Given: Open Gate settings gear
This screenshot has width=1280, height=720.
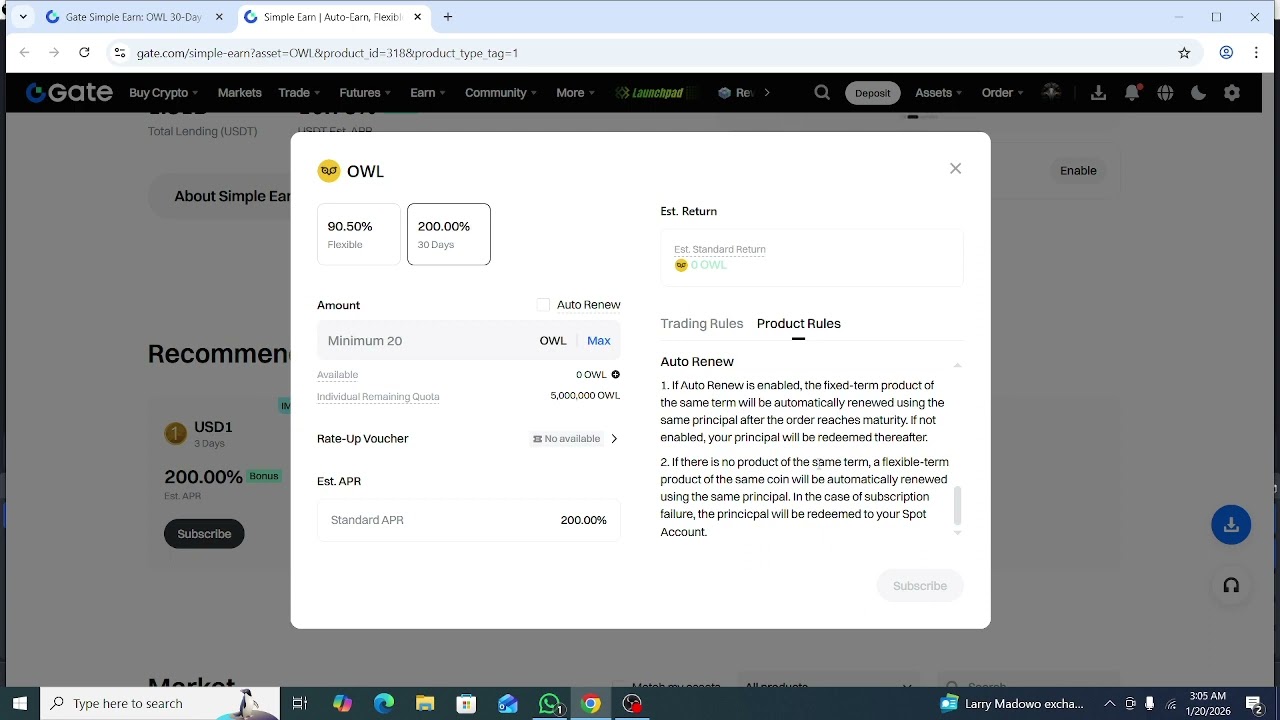Looking at the screenshot, I should pyautogui.click(x=1232, y=93).
